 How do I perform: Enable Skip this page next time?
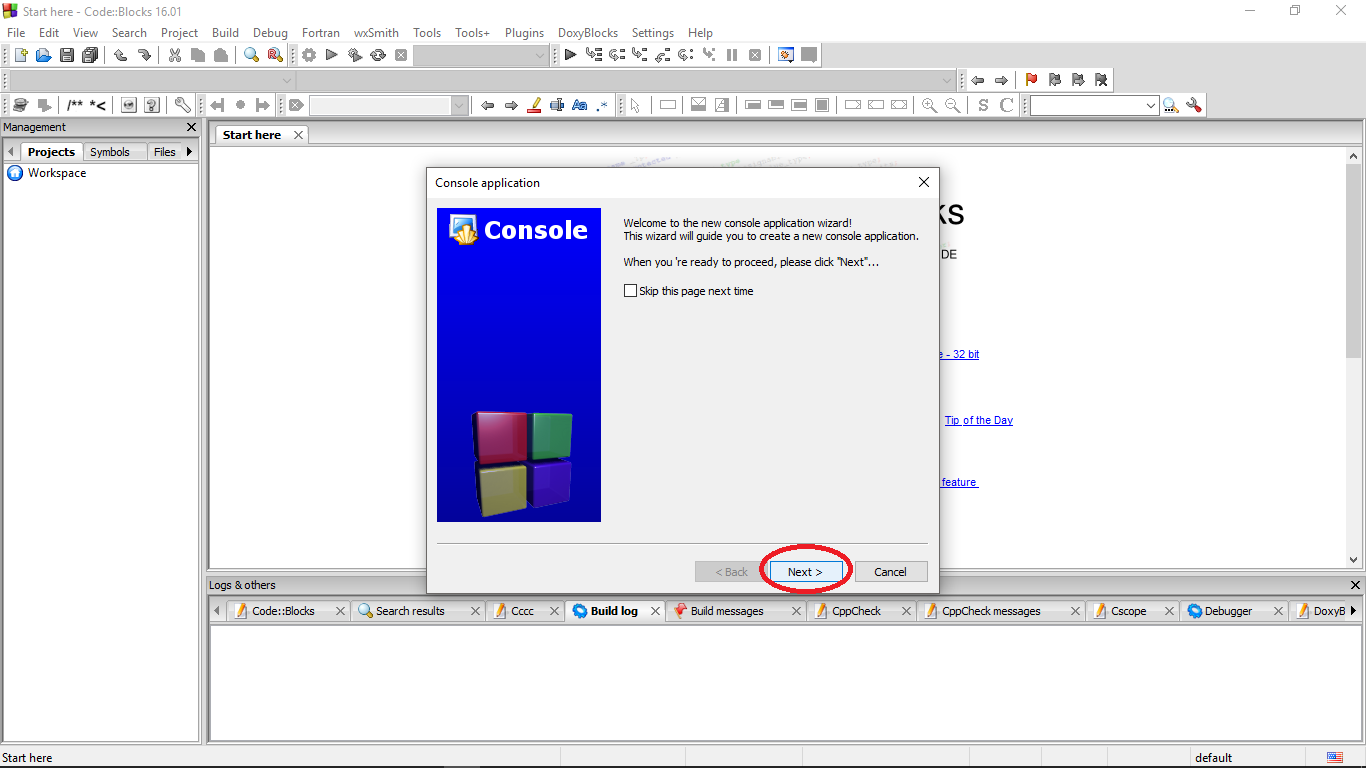point(631,290)
